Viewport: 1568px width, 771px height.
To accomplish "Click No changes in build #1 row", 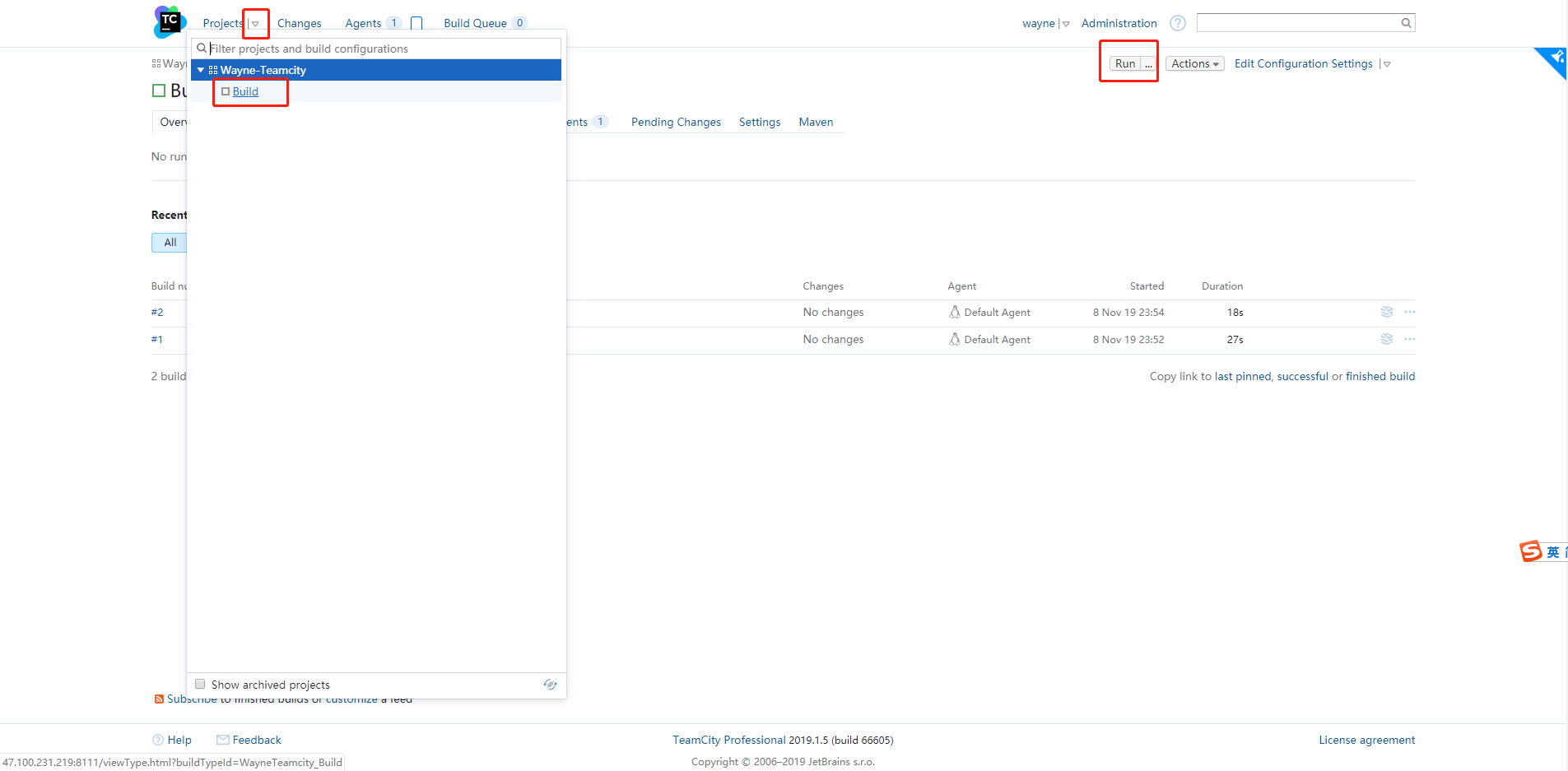I will (x=833, y=339).
